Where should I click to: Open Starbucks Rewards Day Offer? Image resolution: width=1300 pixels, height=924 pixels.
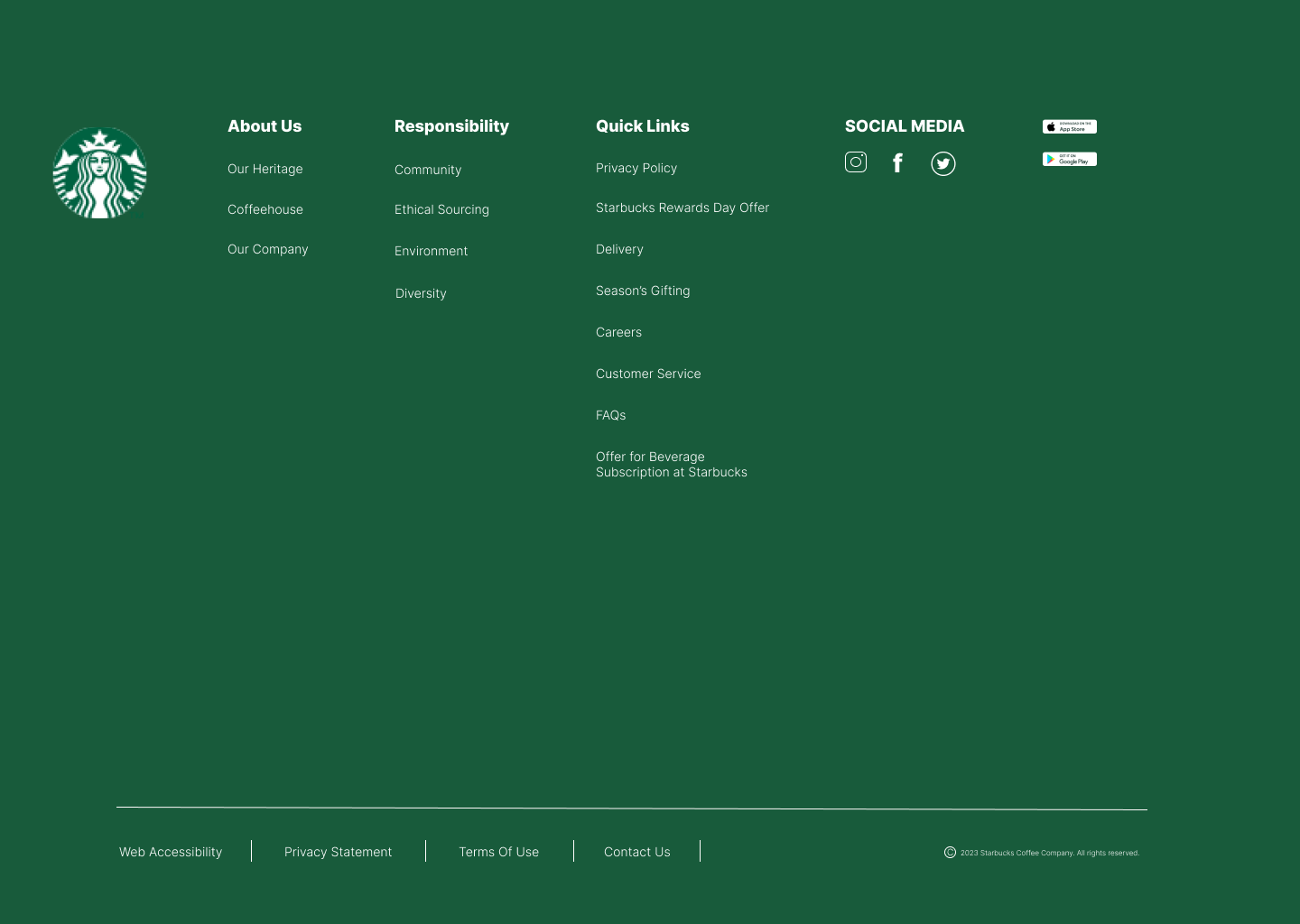tap(682, 208)
